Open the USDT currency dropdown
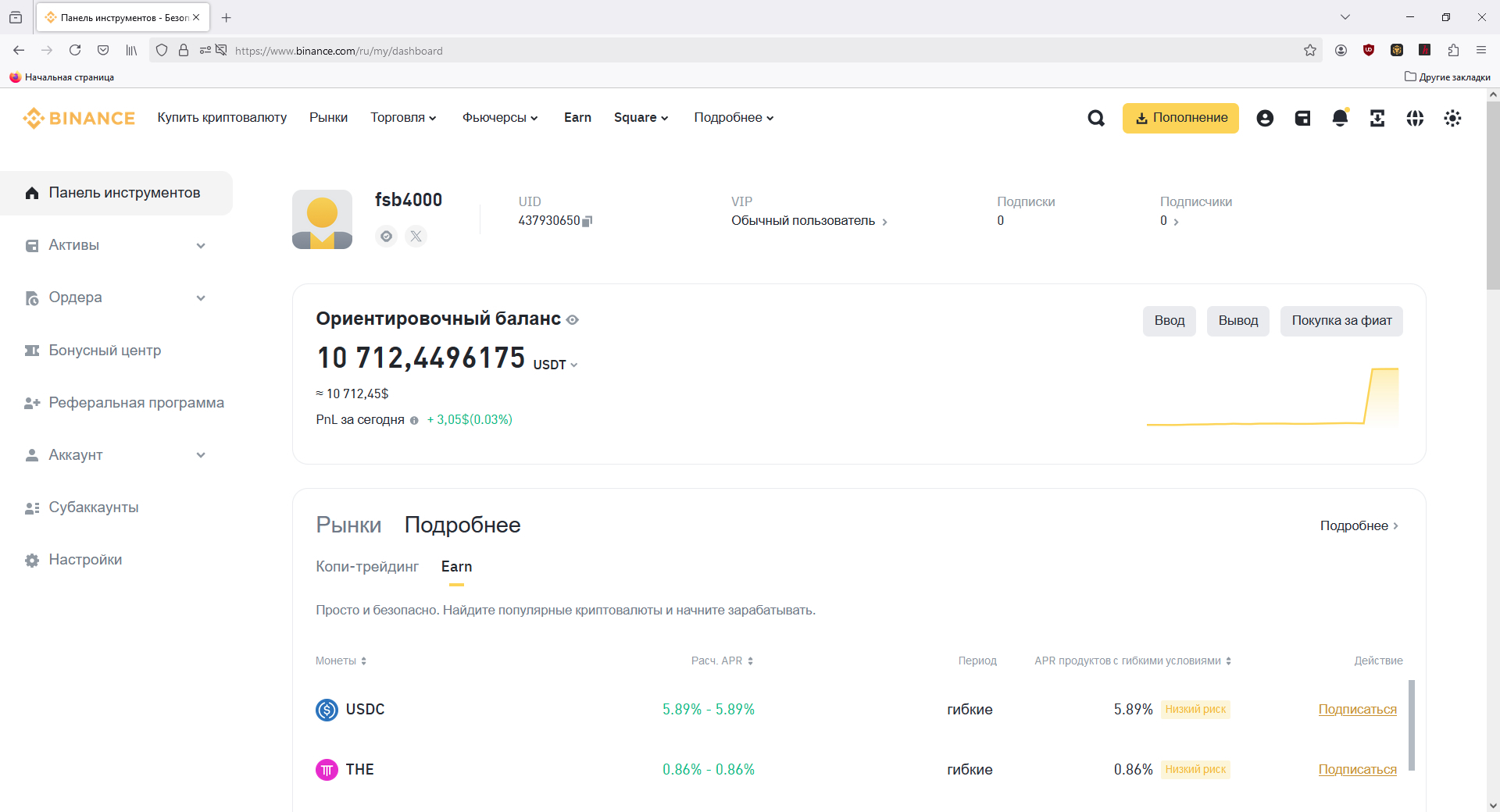This screenshot has width=1500, height=812. click(x=555, y=365)
